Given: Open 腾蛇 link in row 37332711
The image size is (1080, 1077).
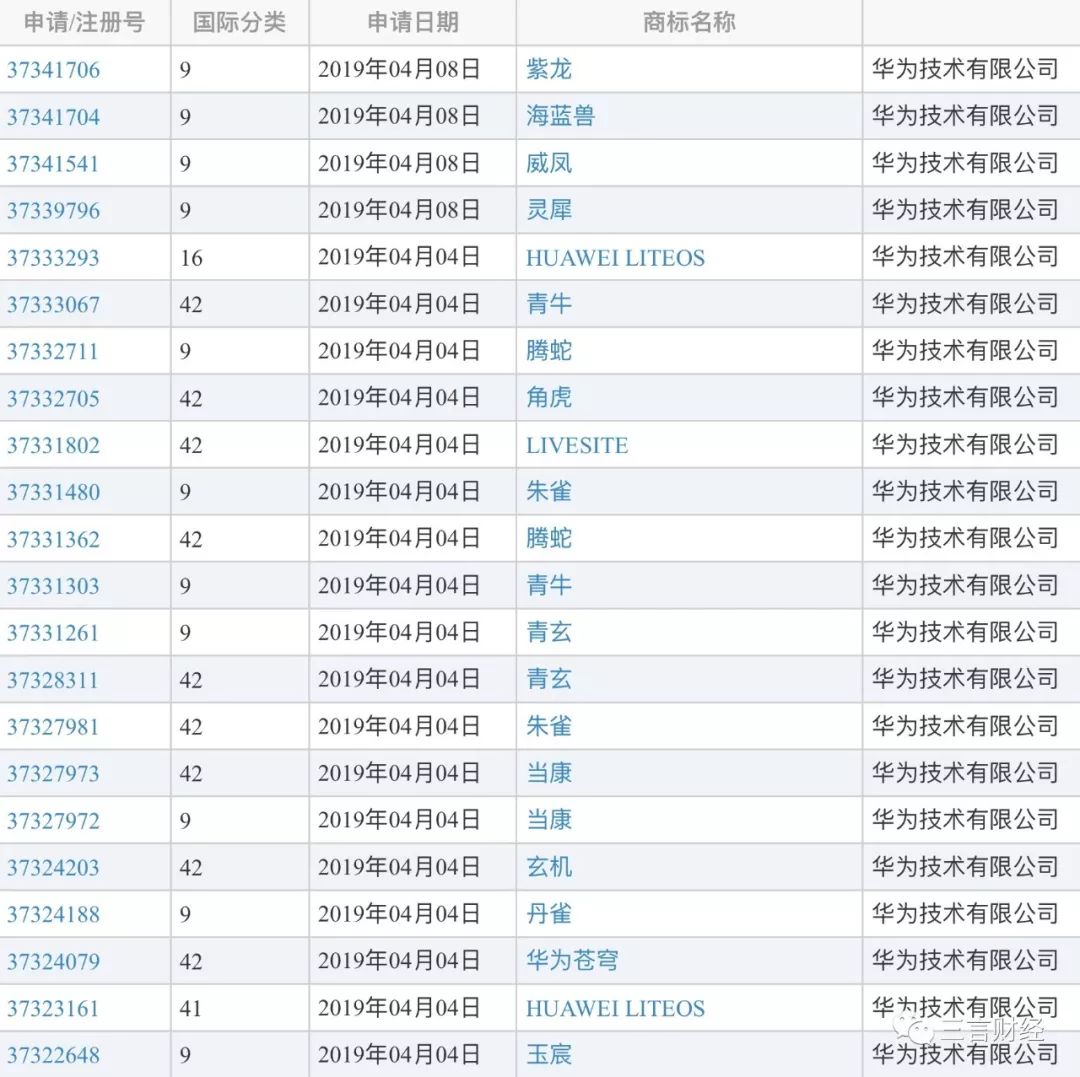Looking at the screenshot, I should click(549, 351).
